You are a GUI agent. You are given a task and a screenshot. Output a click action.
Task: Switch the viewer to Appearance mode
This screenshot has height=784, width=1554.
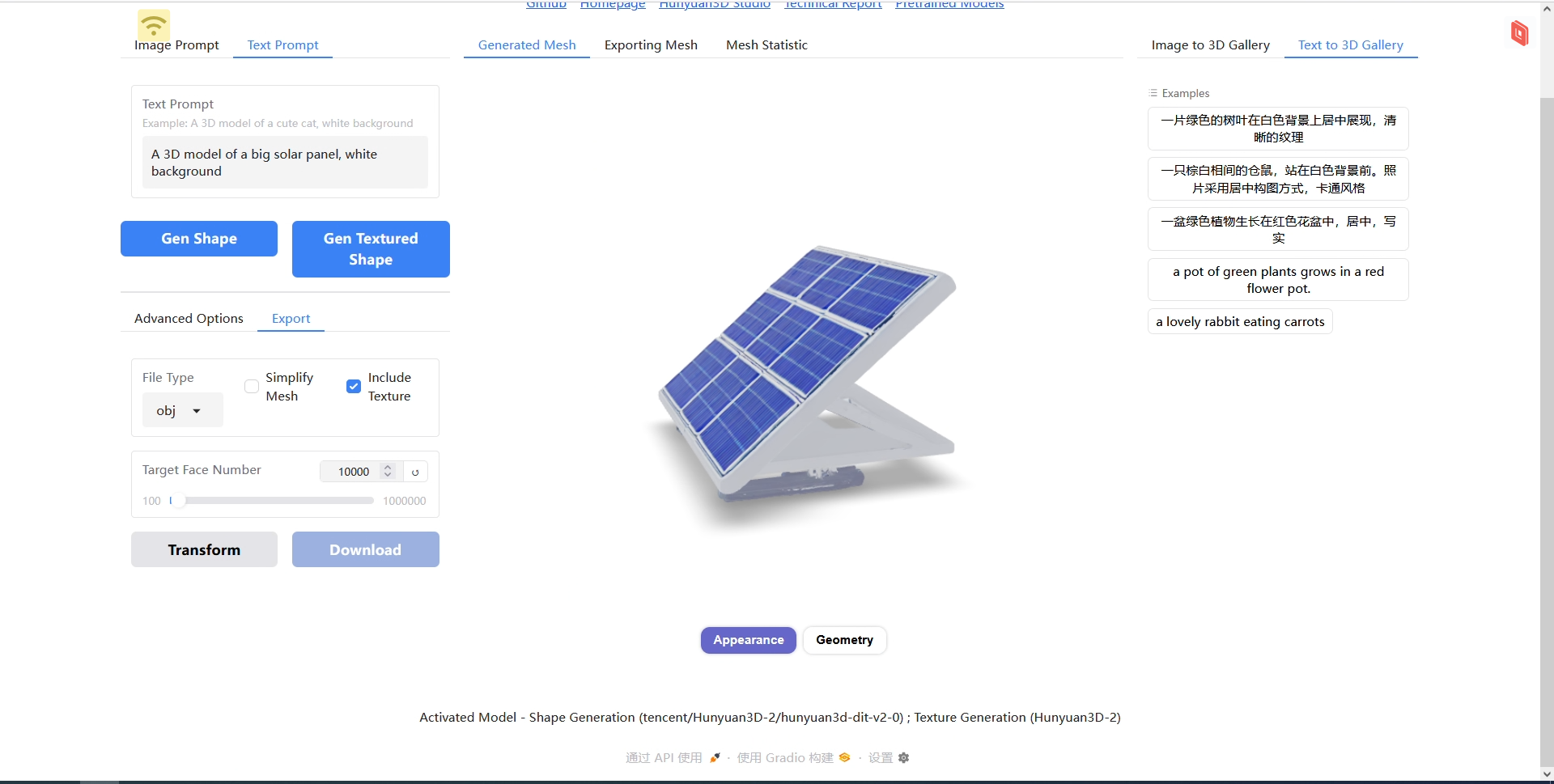(748, 640)
